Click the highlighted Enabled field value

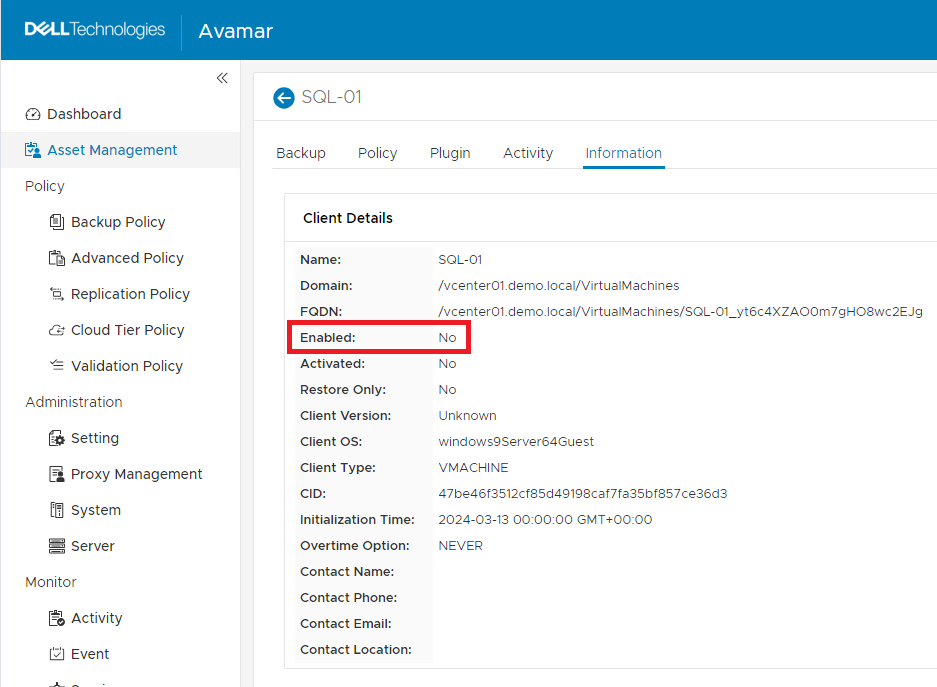pyautogui.click(x=447, y=337)
